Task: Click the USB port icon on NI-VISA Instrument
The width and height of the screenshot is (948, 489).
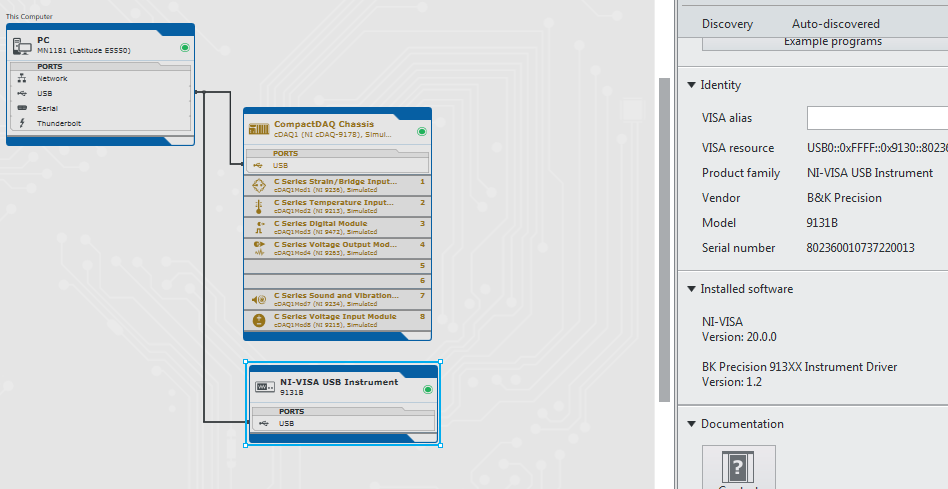Action: [x=264, y=424]
